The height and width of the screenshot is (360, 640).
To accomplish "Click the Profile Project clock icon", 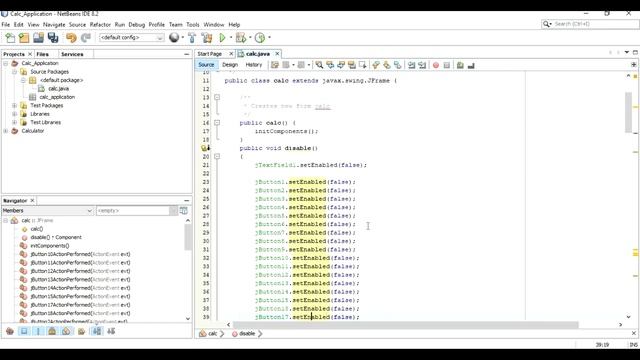I will 260,38.
